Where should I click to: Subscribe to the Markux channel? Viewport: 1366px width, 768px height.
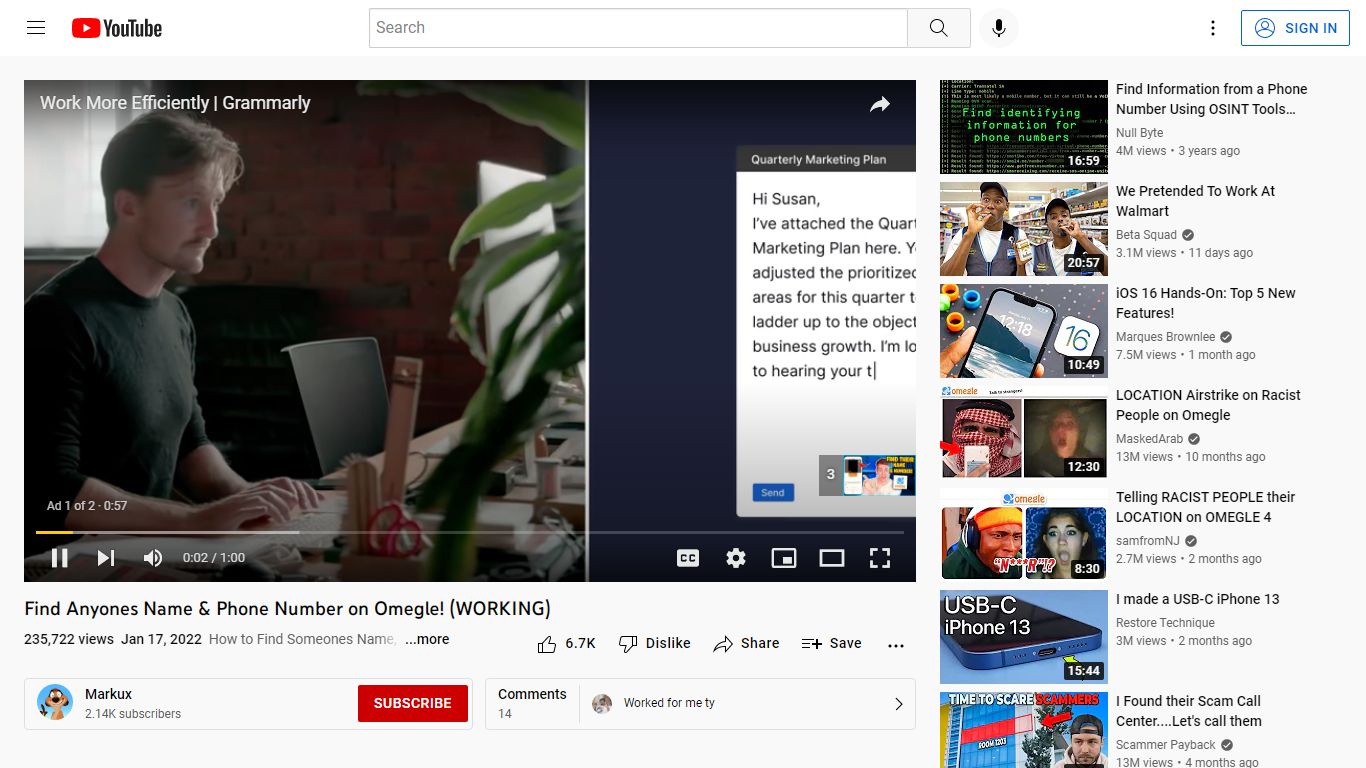click(x=413, y=703)
